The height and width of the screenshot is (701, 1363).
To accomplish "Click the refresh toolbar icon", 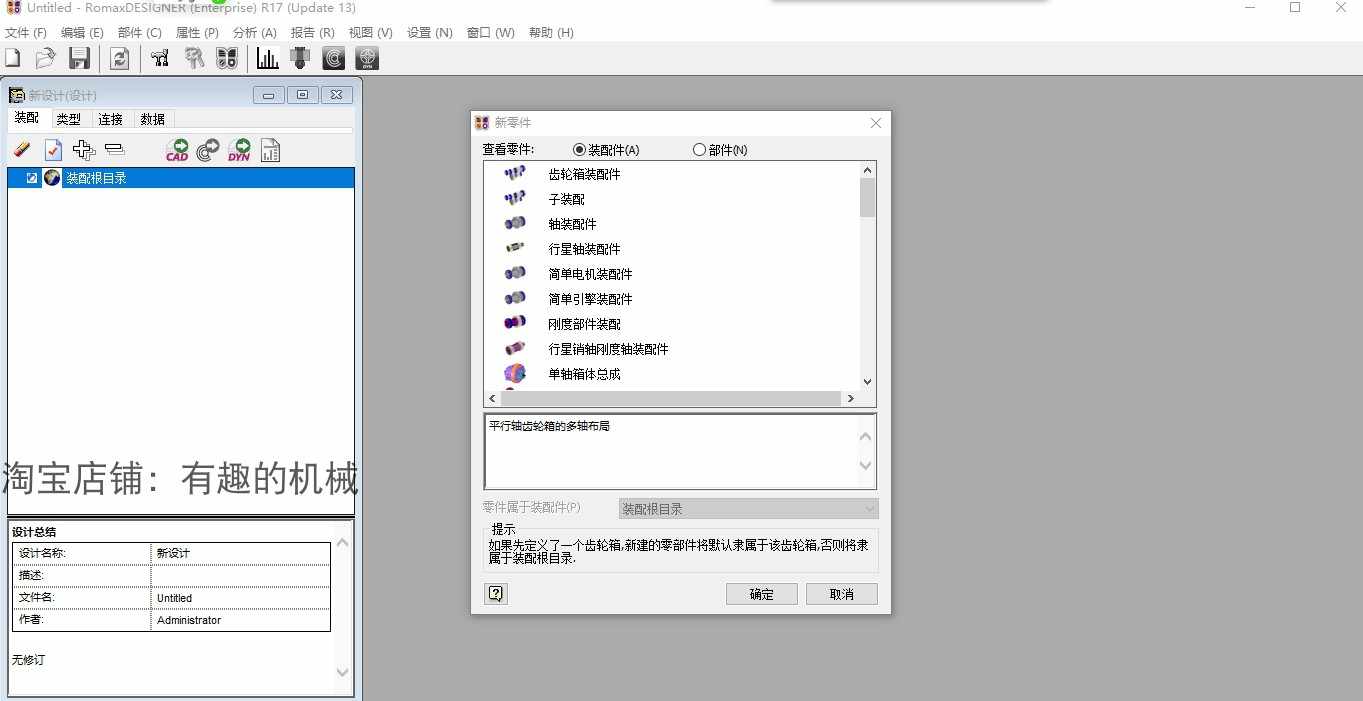I will pyautogui.click(x=119, y=59).
